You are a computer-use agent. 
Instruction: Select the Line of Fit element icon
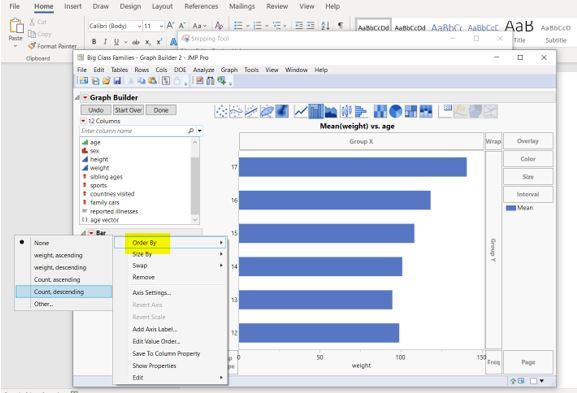tap(251, 111)
